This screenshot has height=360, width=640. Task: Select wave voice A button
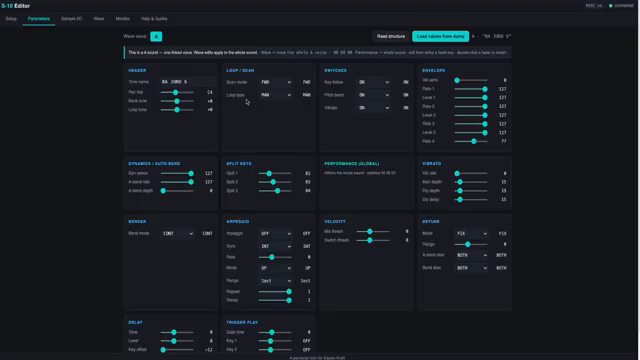click(x=156, y=36)
